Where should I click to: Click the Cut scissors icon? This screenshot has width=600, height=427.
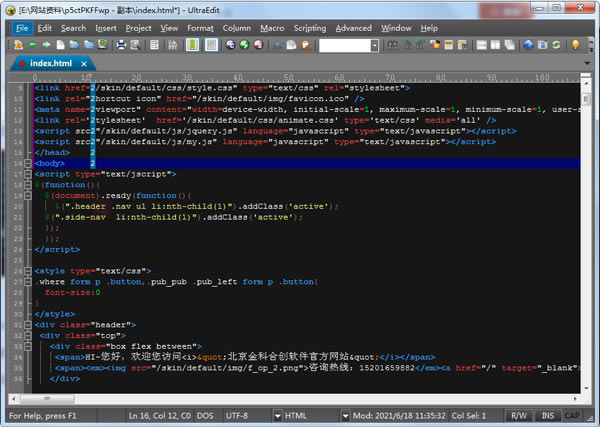277,45
